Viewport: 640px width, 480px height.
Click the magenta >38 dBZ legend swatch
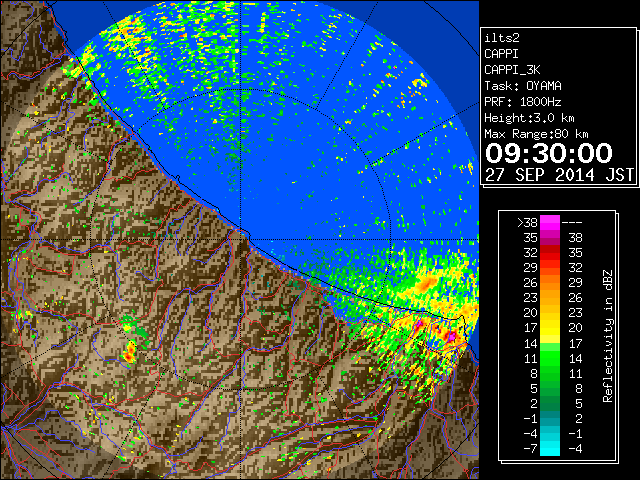(550, 222)
